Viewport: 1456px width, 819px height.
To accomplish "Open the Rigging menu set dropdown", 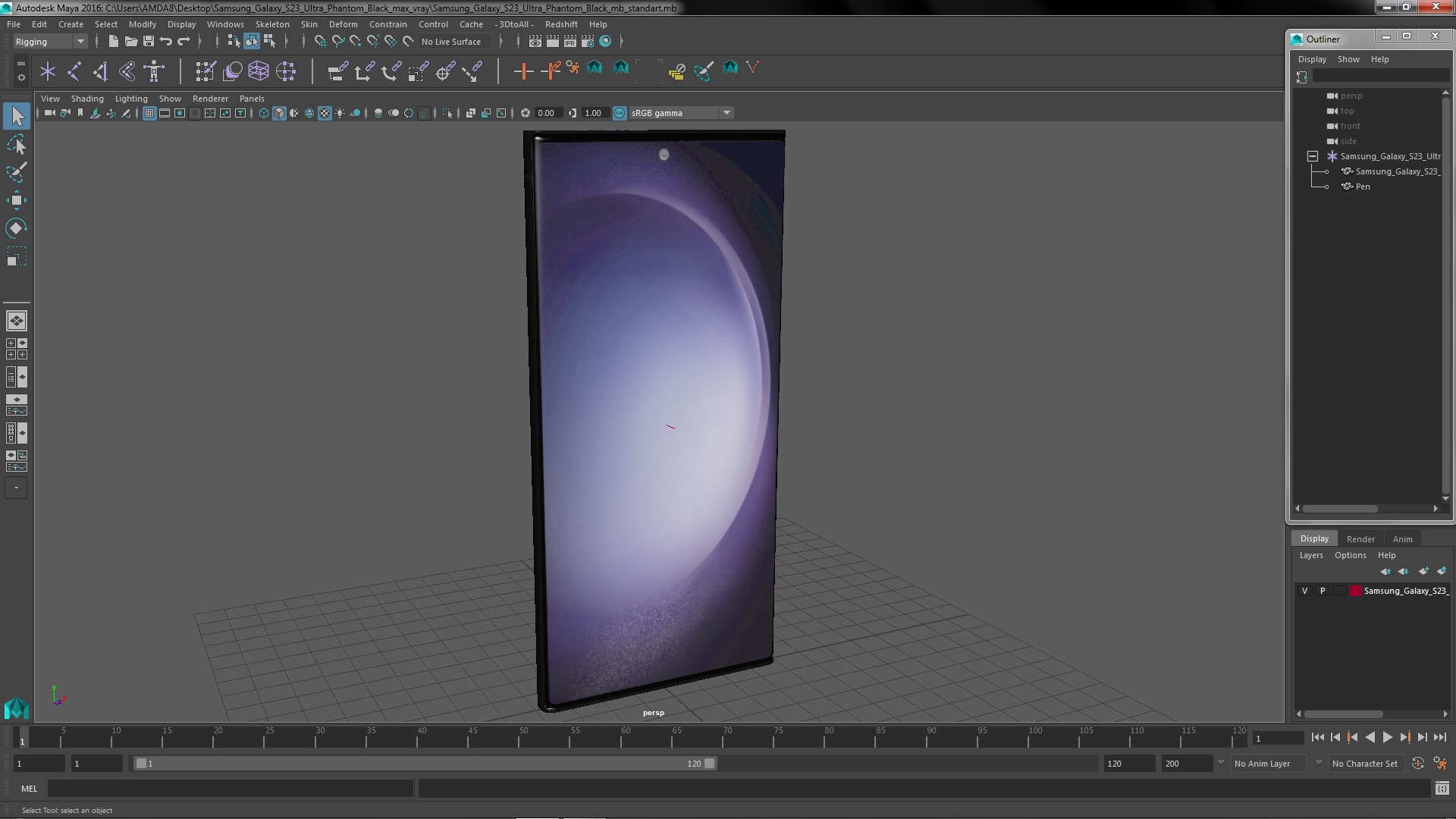I will [x=50, y=42].
